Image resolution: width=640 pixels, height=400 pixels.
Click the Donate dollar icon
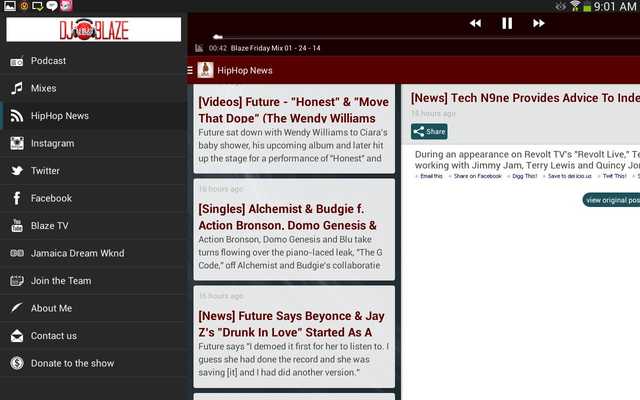[17, 363]
